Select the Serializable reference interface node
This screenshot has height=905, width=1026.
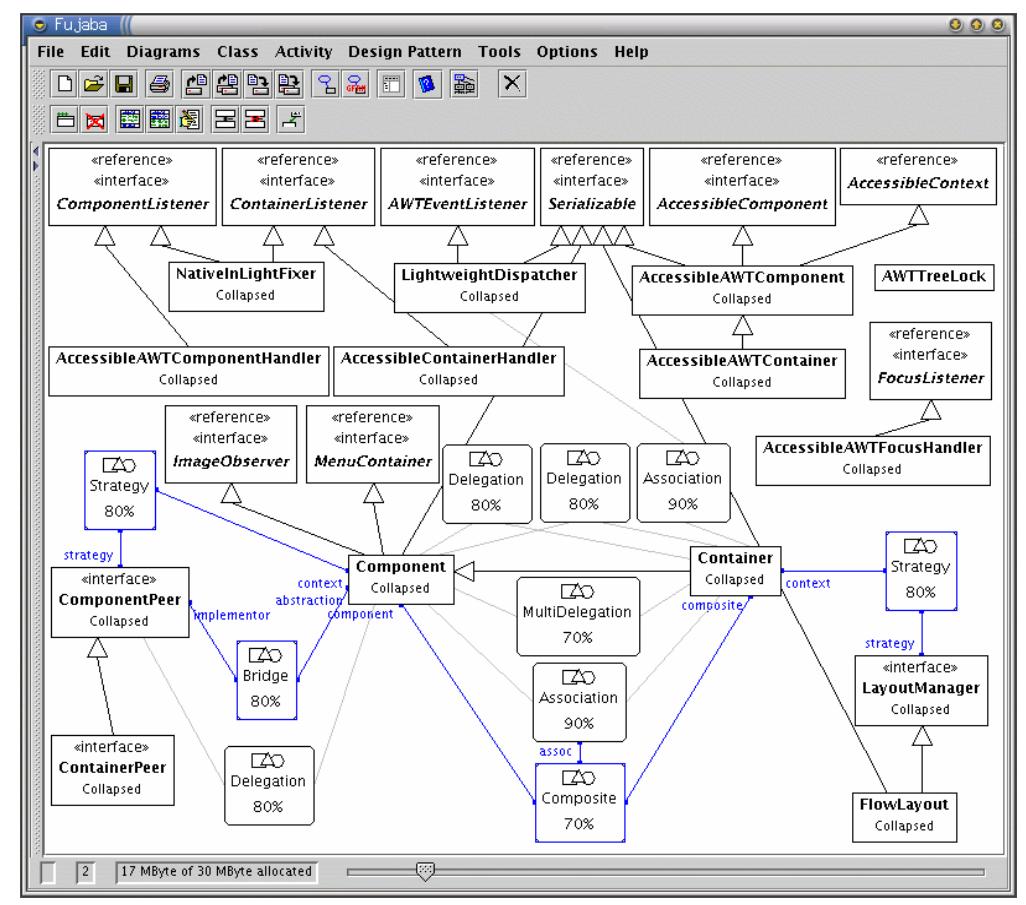pos(592,186)
